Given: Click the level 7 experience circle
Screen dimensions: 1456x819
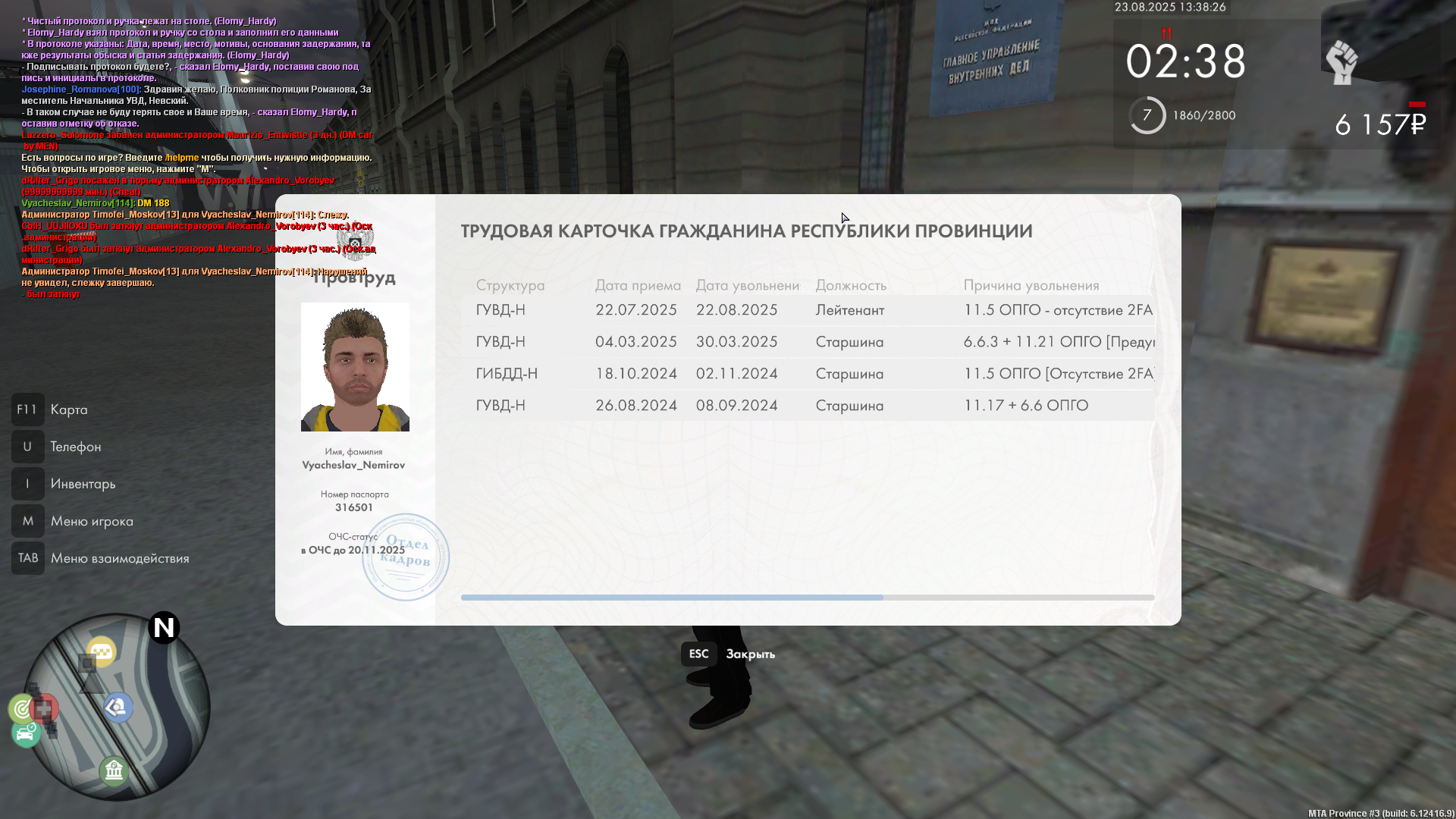Looking at the screenshot, I should [1147, 115].
